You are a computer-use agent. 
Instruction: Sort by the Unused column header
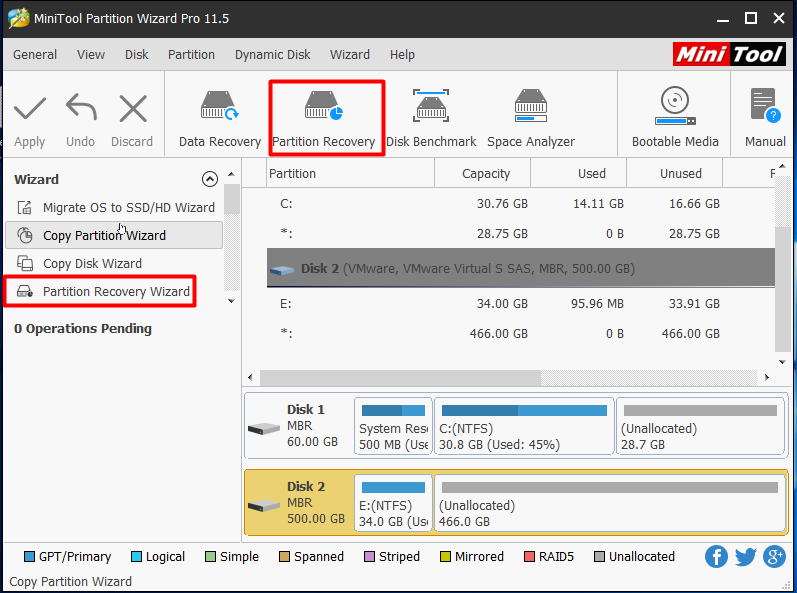tap(675, 174)
